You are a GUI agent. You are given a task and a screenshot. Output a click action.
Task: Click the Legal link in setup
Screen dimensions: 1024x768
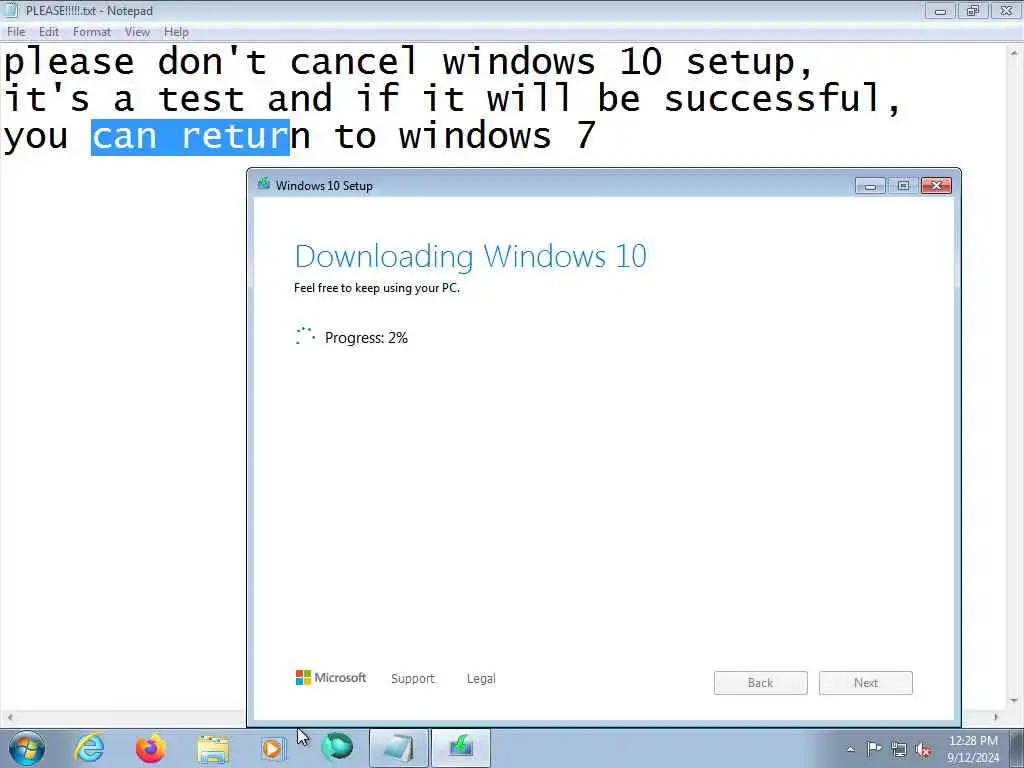click(481, 679)
